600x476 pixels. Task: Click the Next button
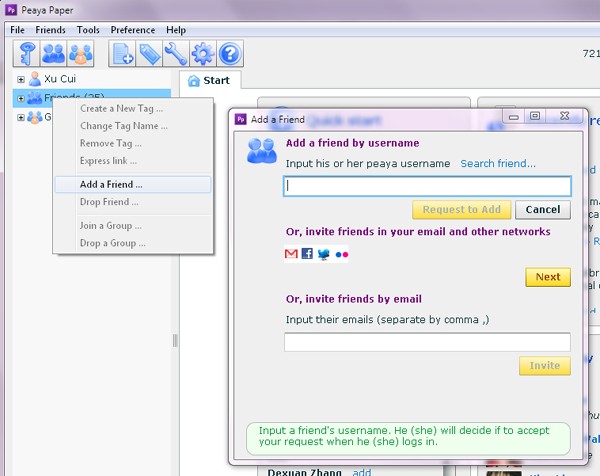(548, 277)
